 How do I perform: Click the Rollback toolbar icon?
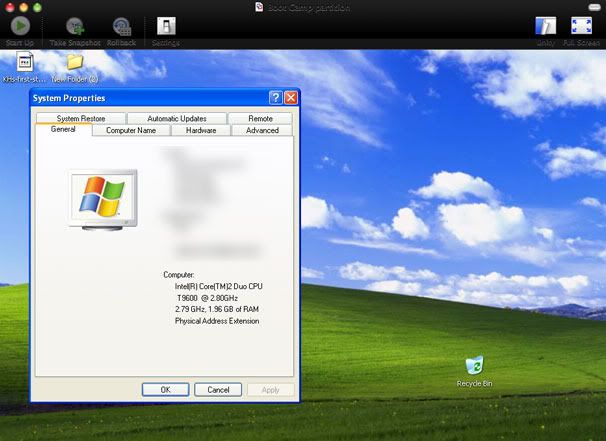(122, 27)
